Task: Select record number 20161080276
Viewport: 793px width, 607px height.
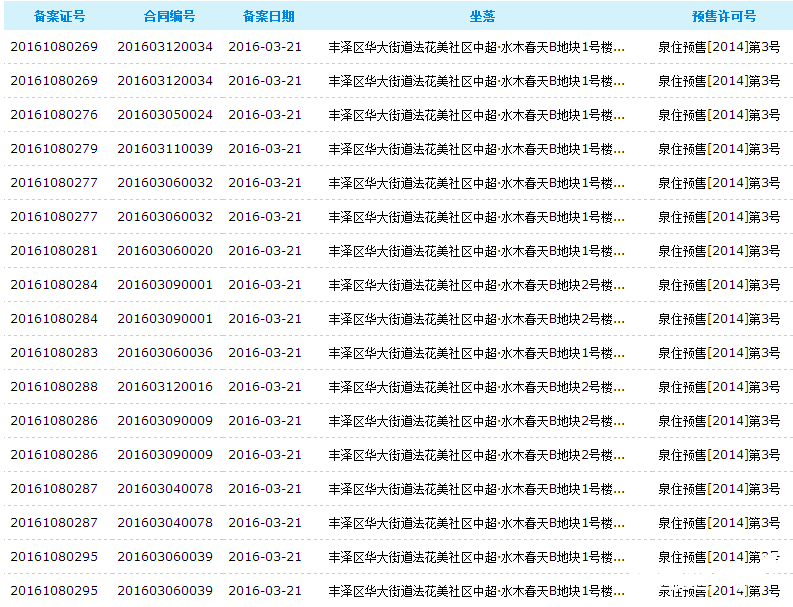Action: pyautogui.click(x=54, y=115)
